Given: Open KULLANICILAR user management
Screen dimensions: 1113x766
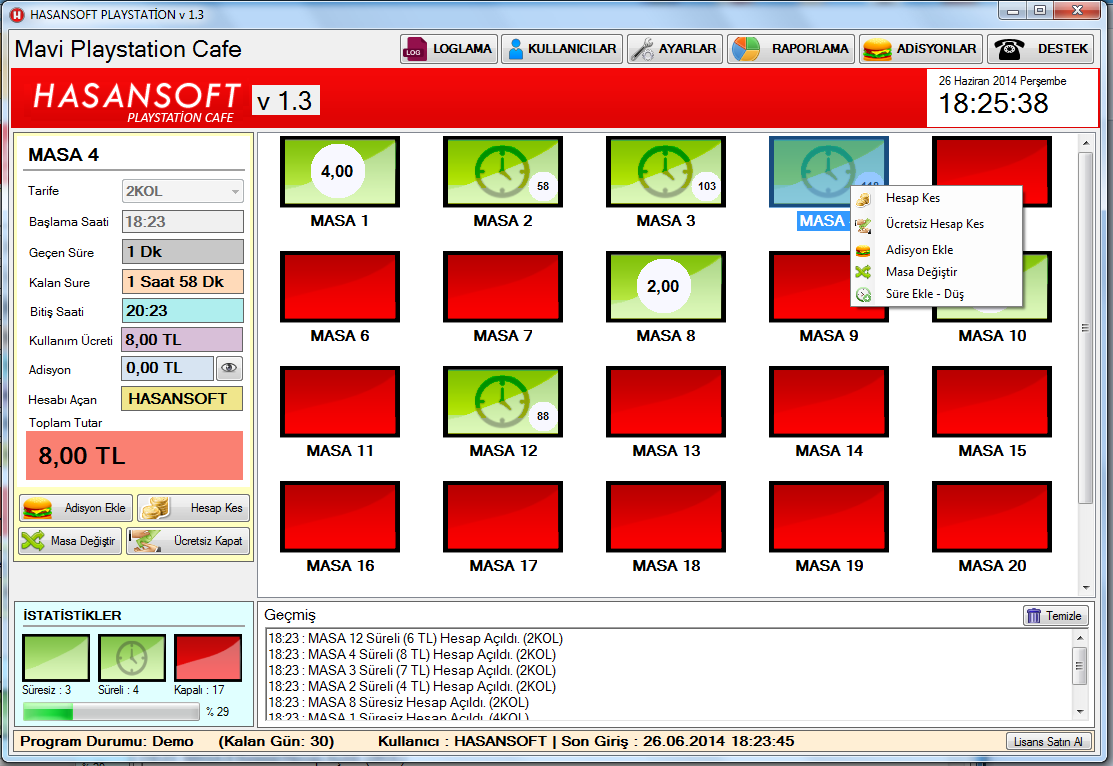Looking at the screenshot, I should (562, 49).
